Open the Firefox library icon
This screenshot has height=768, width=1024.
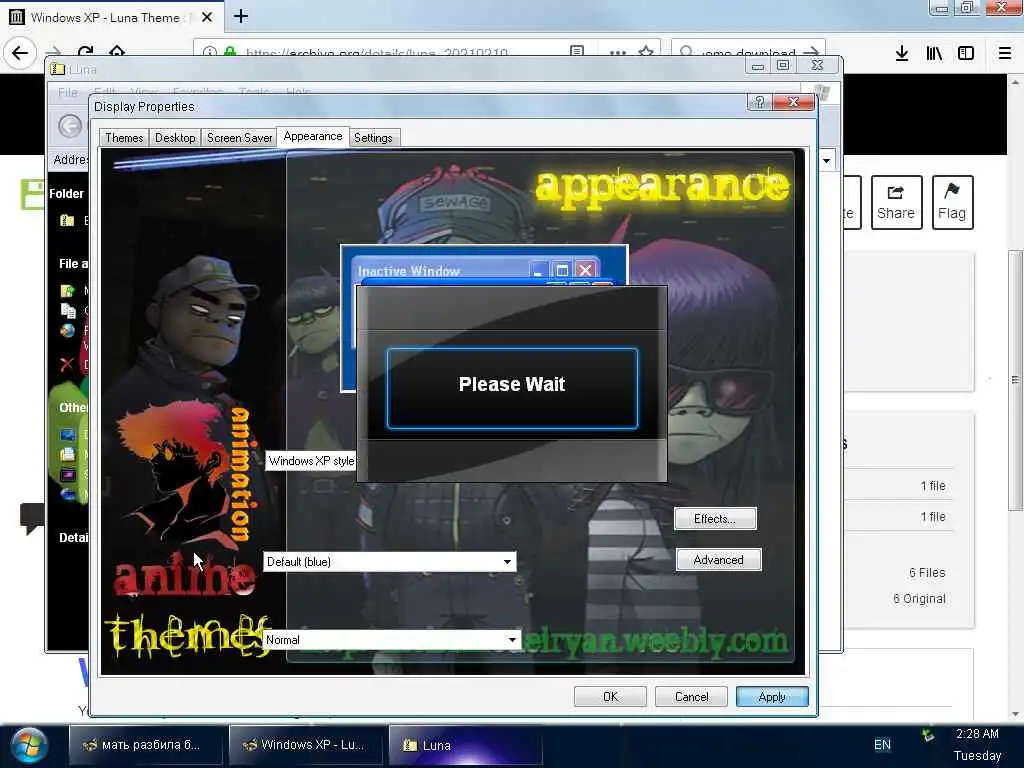point(934,54)
